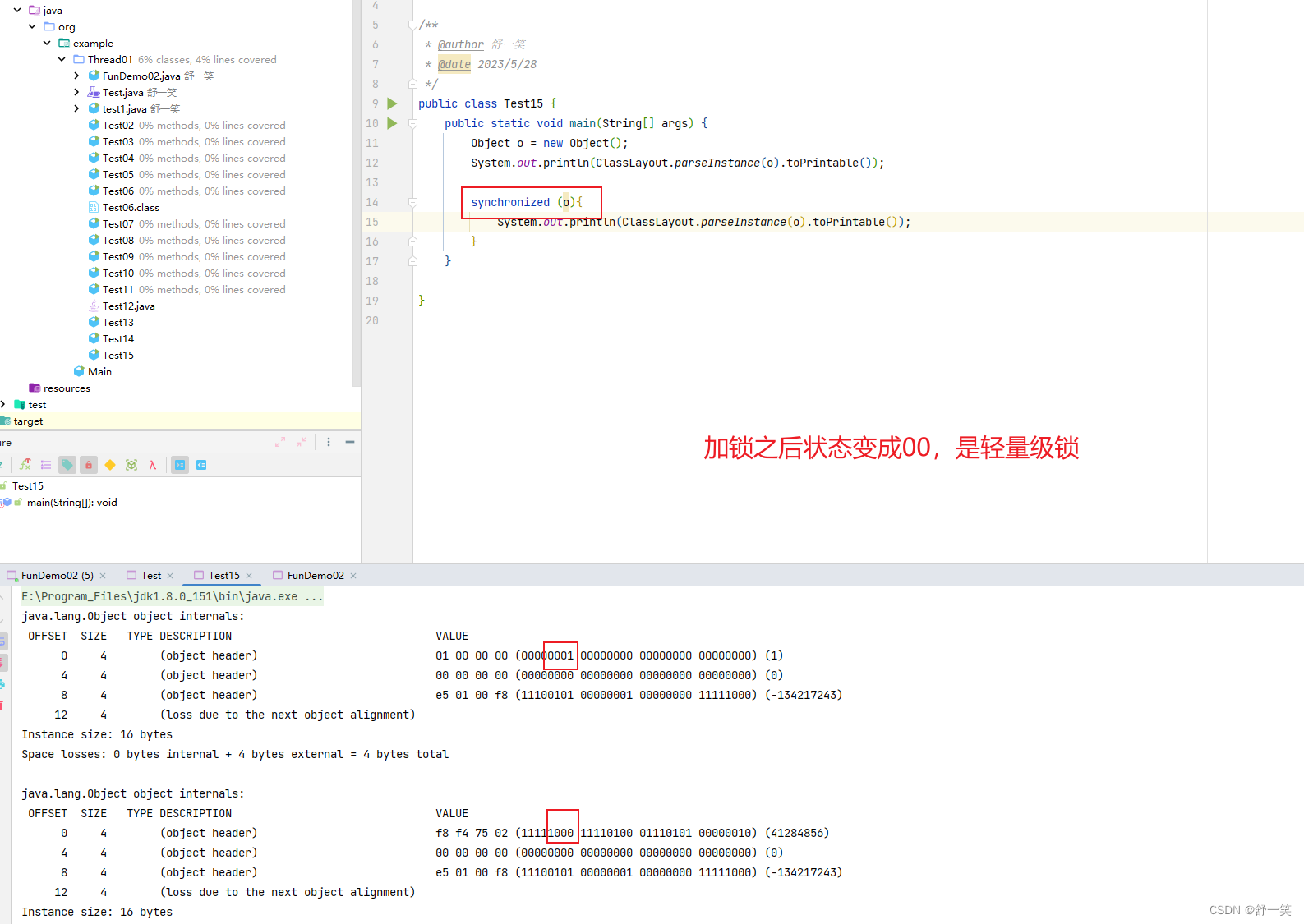
Task: Select the target folder
Action: 28,421
